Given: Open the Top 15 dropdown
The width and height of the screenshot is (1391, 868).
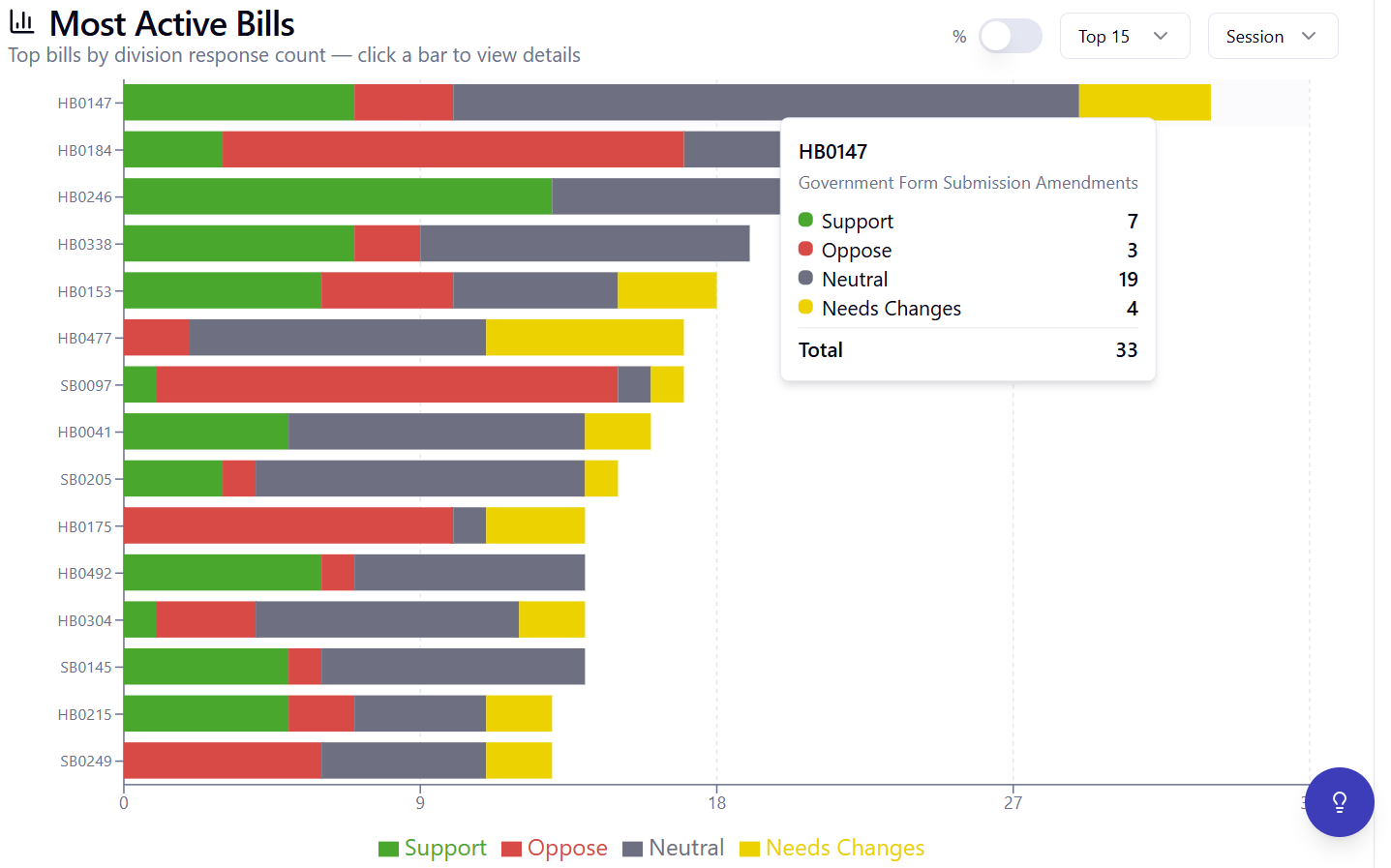Looking at the screenshot, I should click(x=1125, y=37).
